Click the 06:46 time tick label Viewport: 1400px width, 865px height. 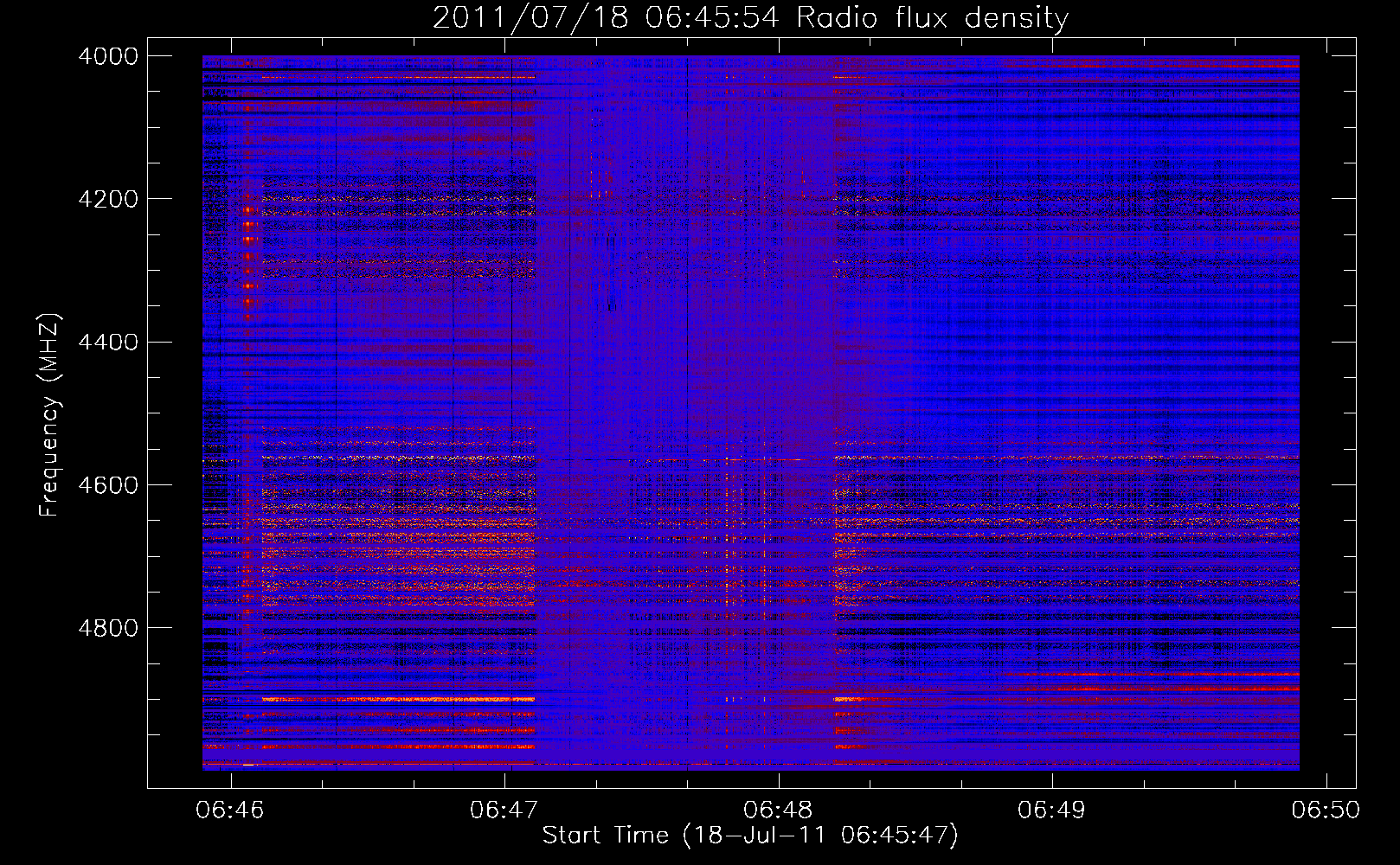[x=230, y=810]
